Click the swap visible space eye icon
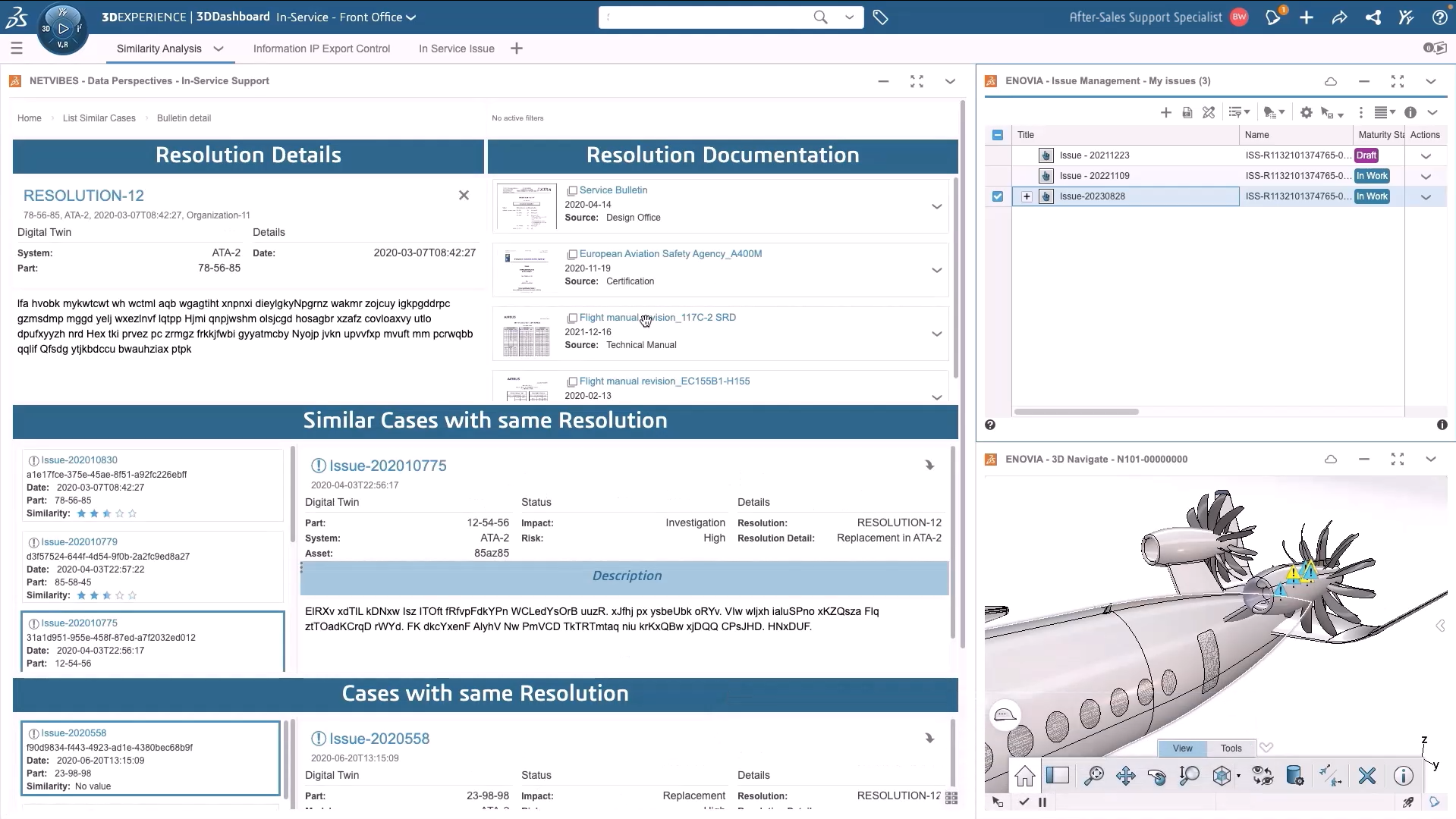The image size is (1456, 819). click(x=1263, y=776)
